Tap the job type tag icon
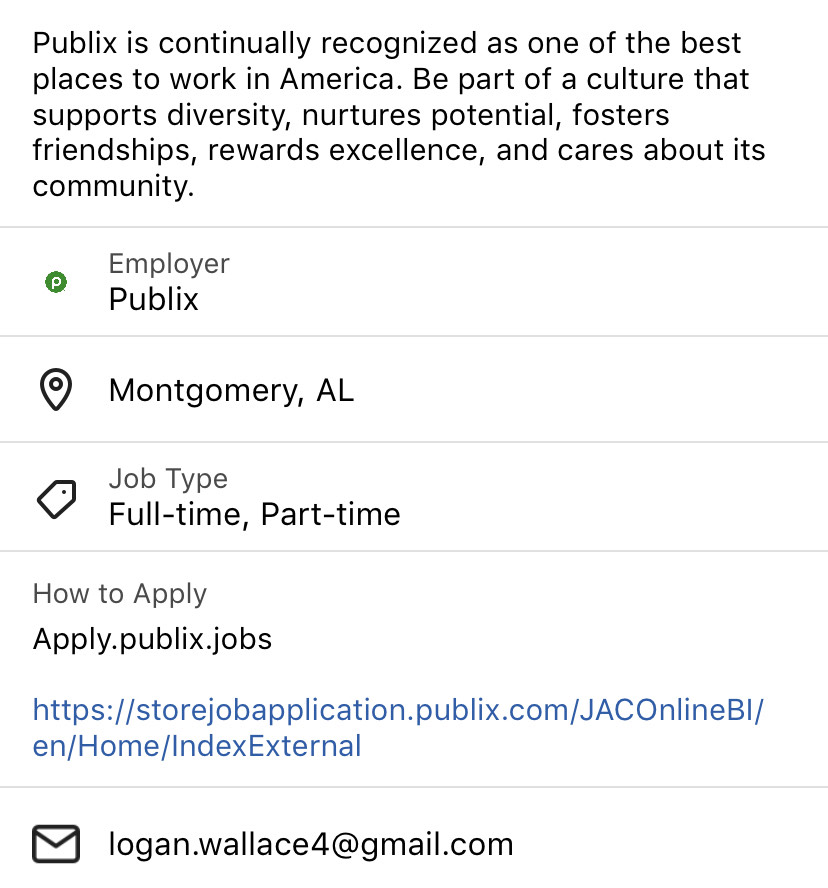The height and width of the screenshot is (888, 828). 57,498
